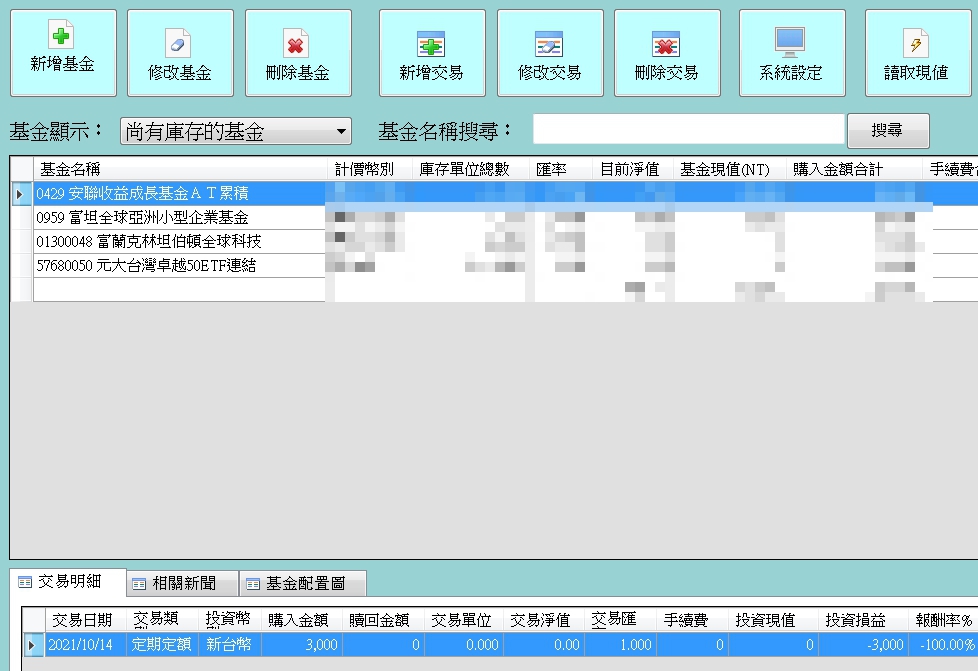Screen dimensions: 978x671
Task: Switch to the 基金配置圖 tab
Action: [303, 584]
